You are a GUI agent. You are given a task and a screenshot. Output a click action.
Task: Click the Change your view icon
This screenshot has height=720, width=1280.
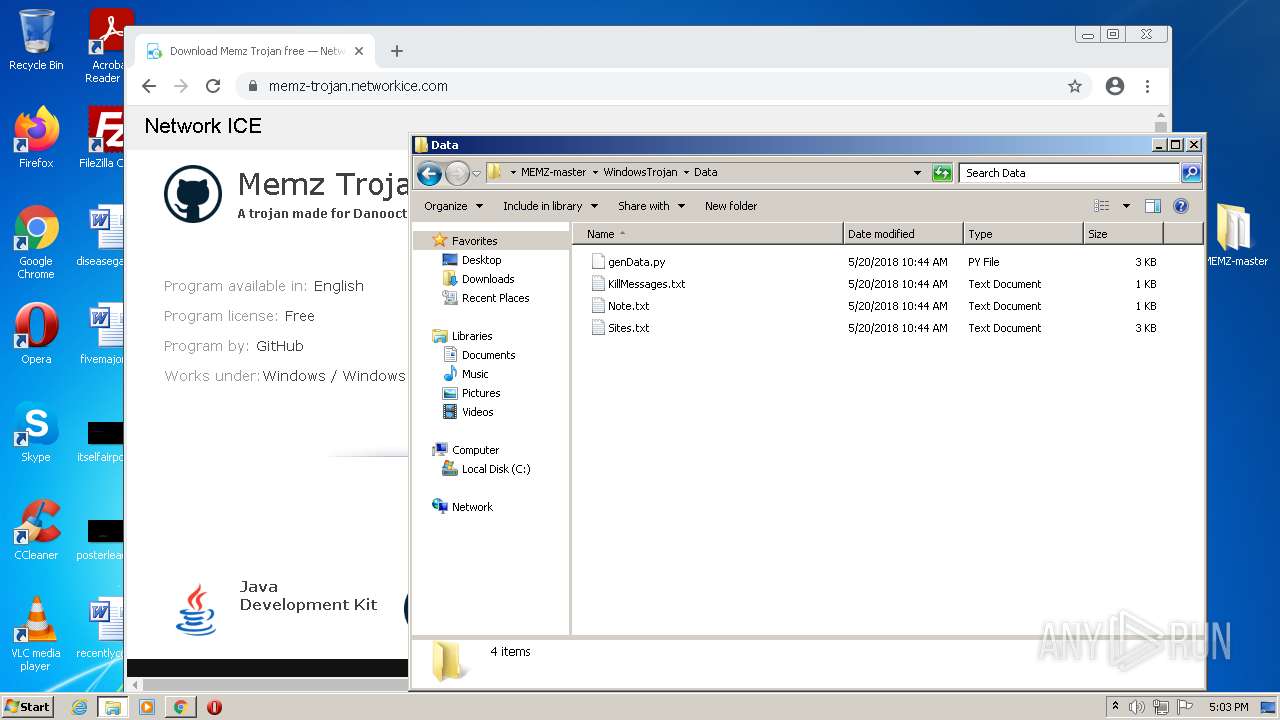tap(1102, 206)
